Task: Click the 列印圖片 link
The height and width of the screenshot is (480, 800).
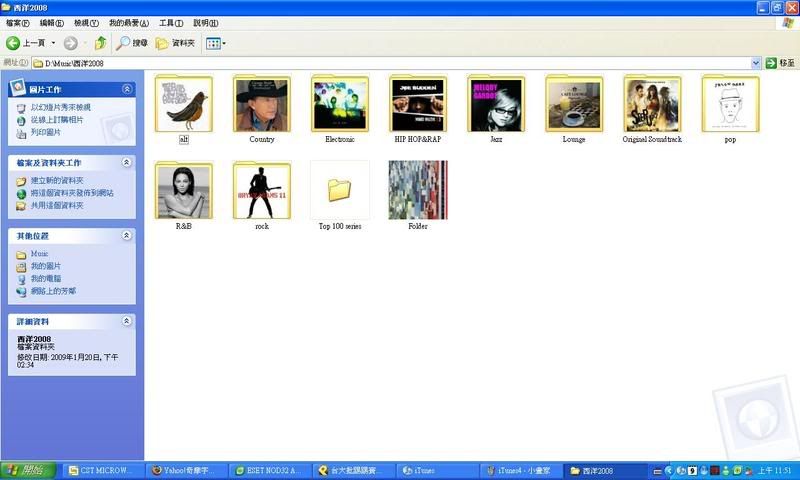Action: (x=45, y=132)
